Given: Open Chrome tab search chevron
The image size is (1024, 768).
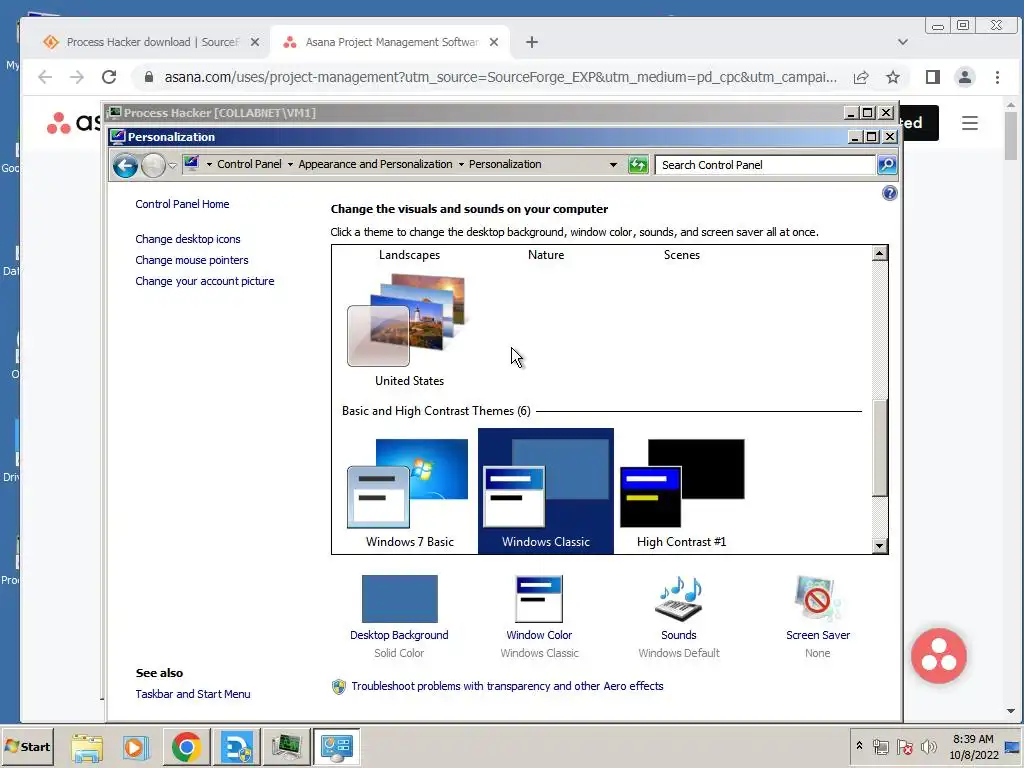Looking at the screenshot, I should (x=903, y=42).
